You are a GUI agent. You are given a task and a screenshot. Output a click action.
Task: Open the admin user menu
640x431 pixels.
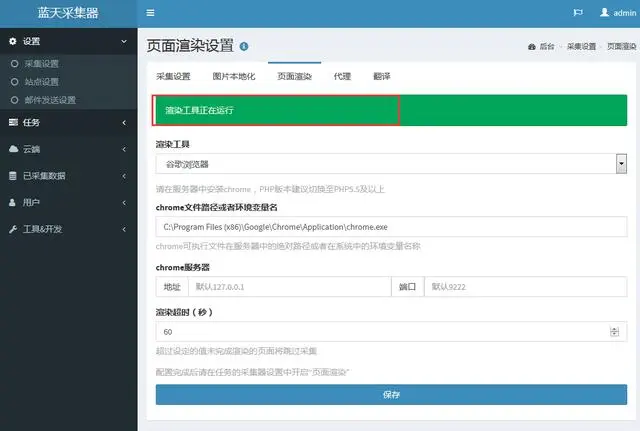pyautogui.click(x=618, y=13)
